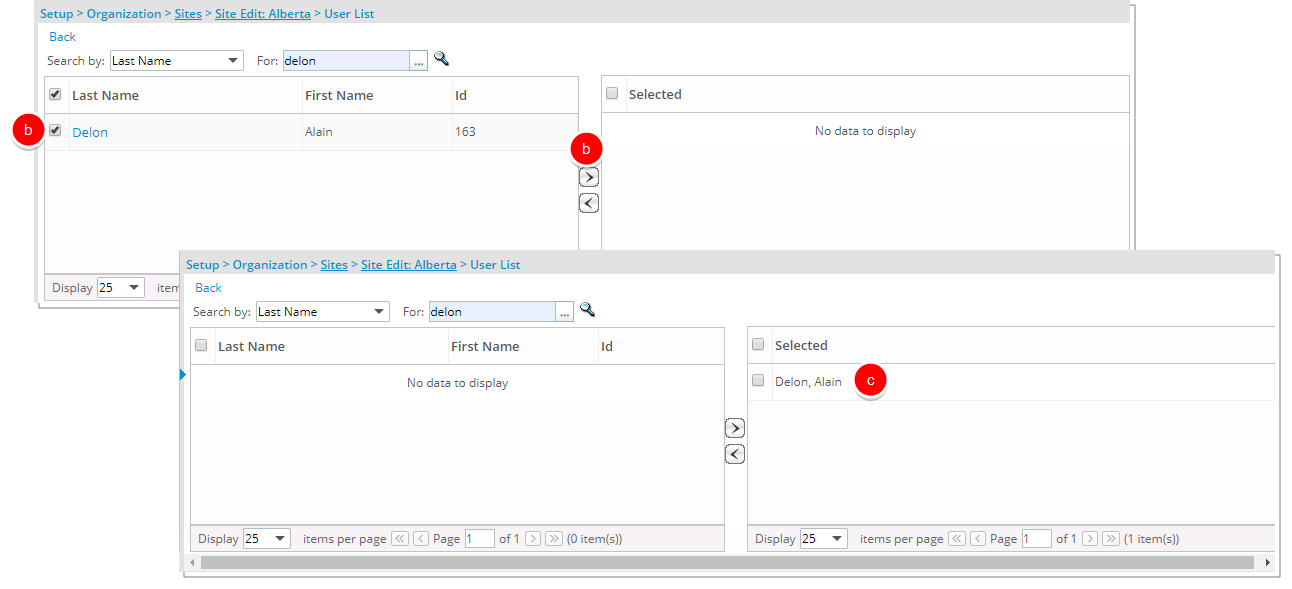Uncheck the checkbox next to Delon link
1292x589 pixels.
pyautogui.click(x=56, y=131)
